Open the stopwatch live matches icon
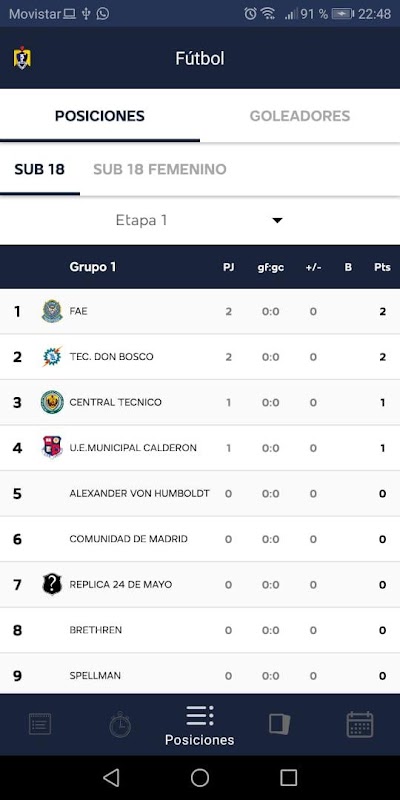 [x=120, y=724]
